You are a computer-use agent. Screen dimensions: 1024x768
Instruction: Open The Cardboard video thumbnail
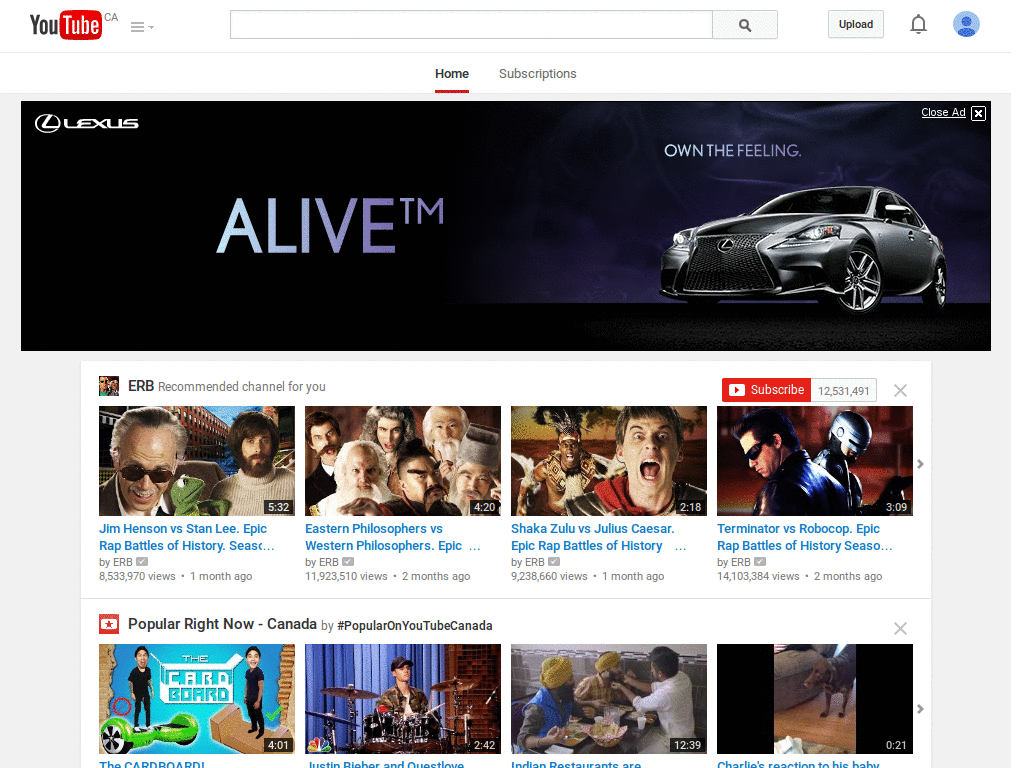pos(197,699)
